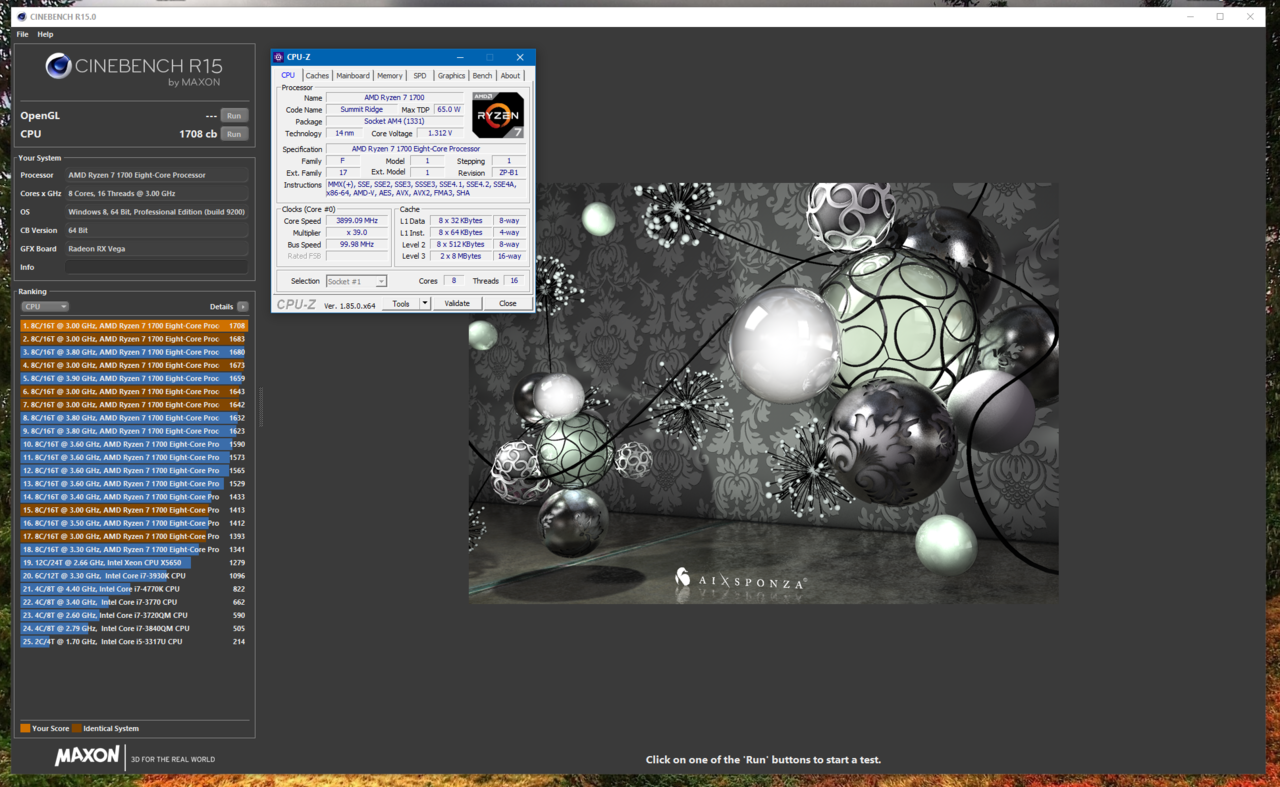The image size is (1280, 787).
Task: Switch to the Mainboard tab in CPU-Z
Action: [x=353, y=75]
